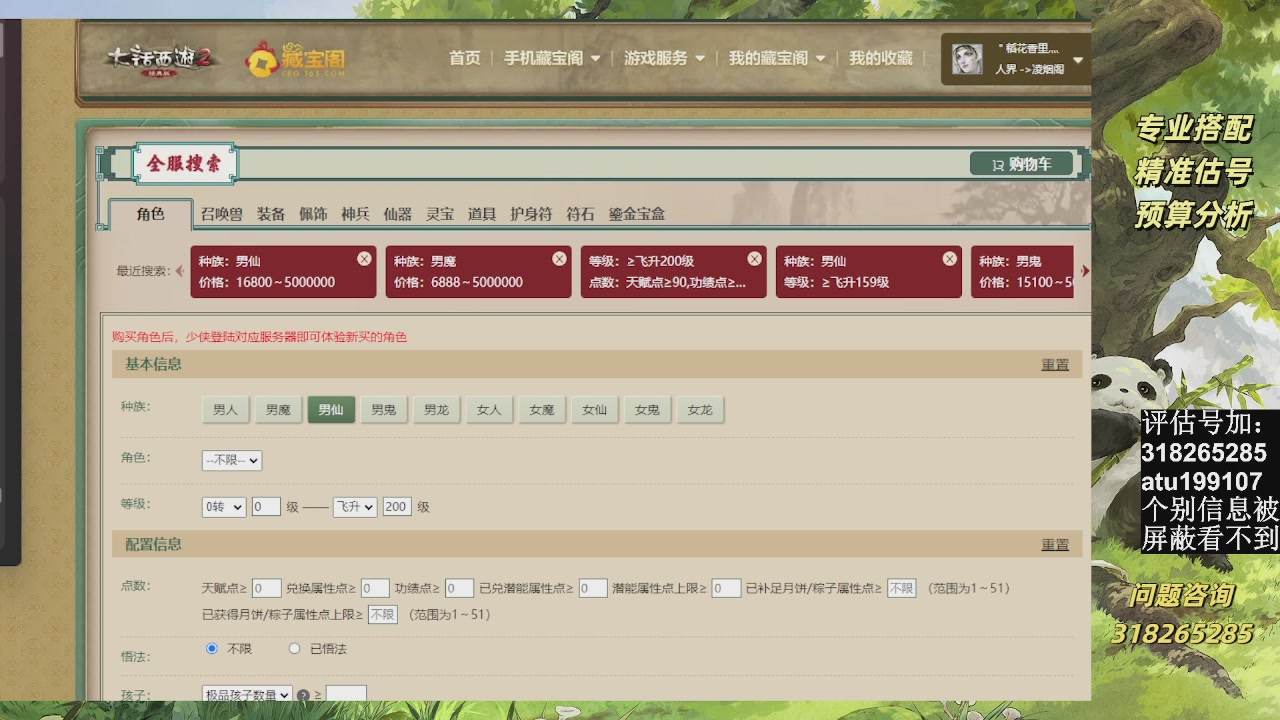
Task: Remove the 种族:男魔 recent search via its X
Action: pos(559,258)
